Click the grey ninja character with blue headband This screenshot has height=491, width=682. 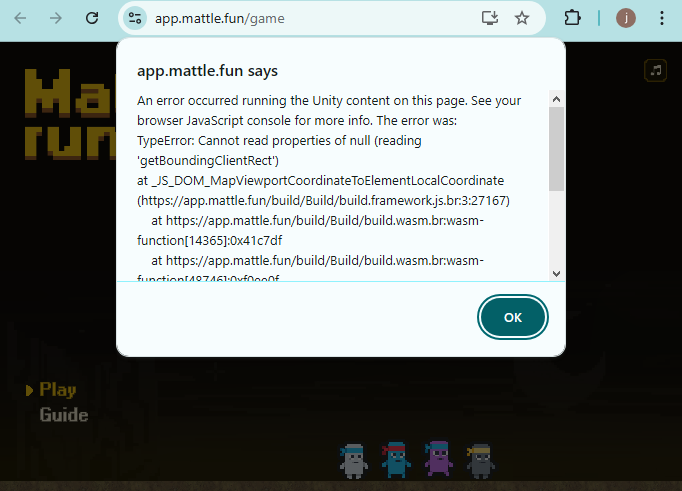354,461
